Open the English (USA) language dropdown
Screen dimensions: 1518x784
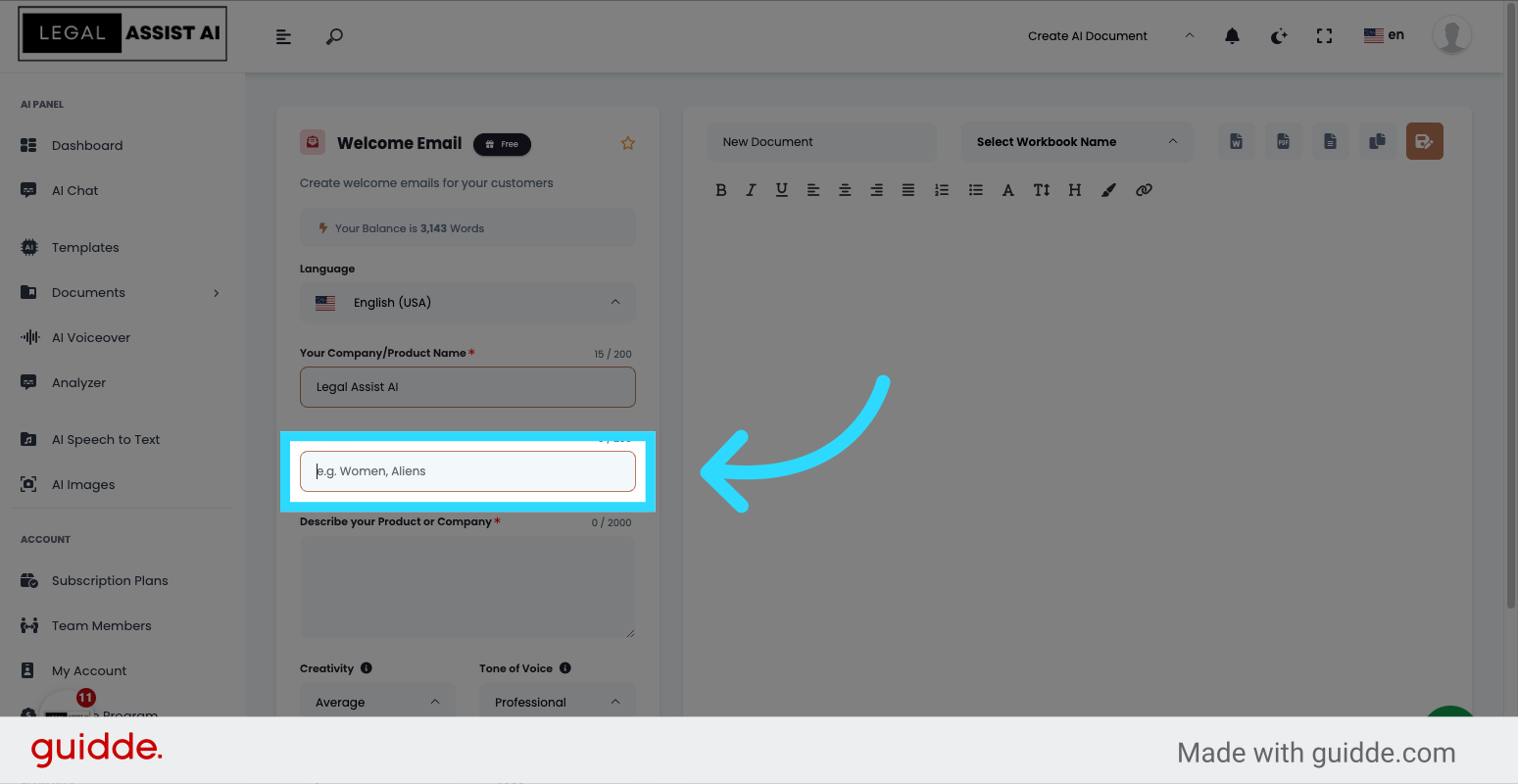tap(467, 303)
